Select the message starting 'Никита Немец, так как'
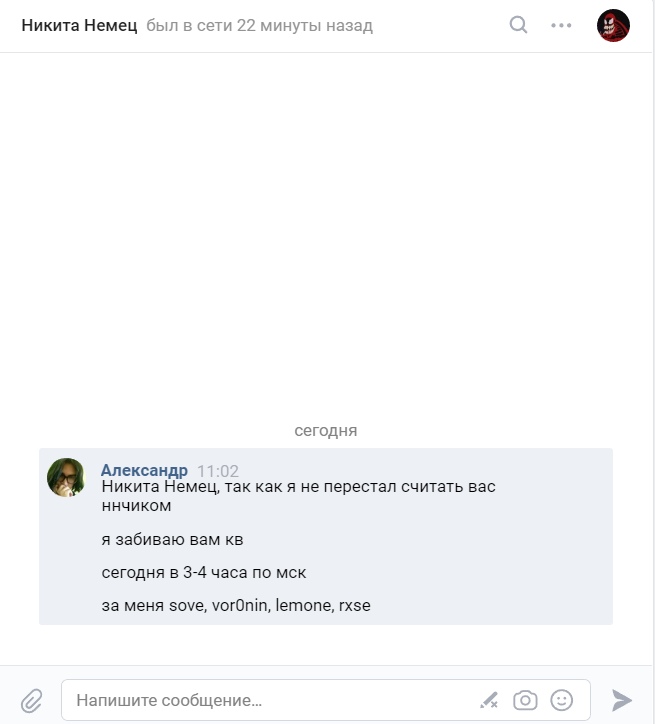The width and height of the screenshot is (655, 724). 298,496
